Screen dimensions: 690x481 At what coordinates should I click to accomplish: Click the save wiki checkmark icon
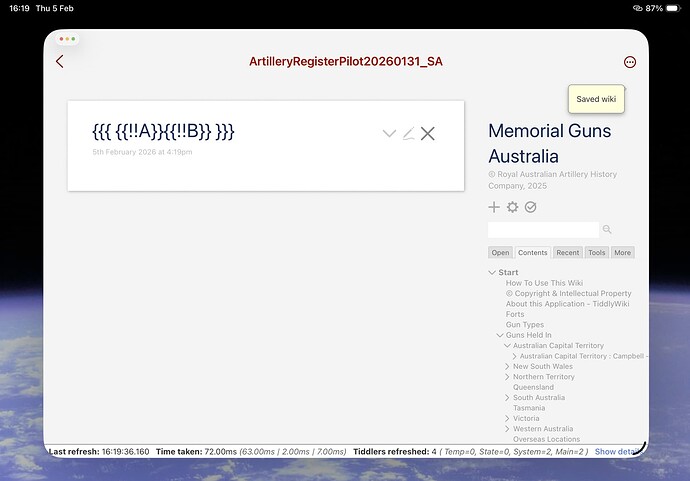coord(530,207)
